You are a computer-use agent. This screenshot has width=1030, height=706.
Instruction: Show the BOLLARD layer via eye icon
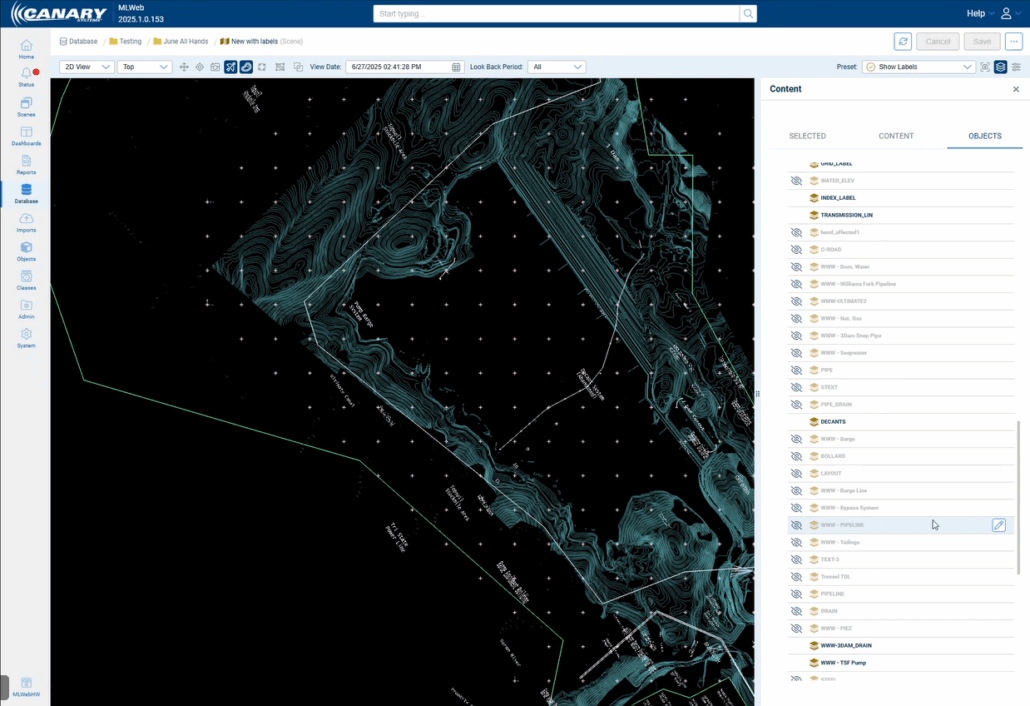click(x=796, y=456)
